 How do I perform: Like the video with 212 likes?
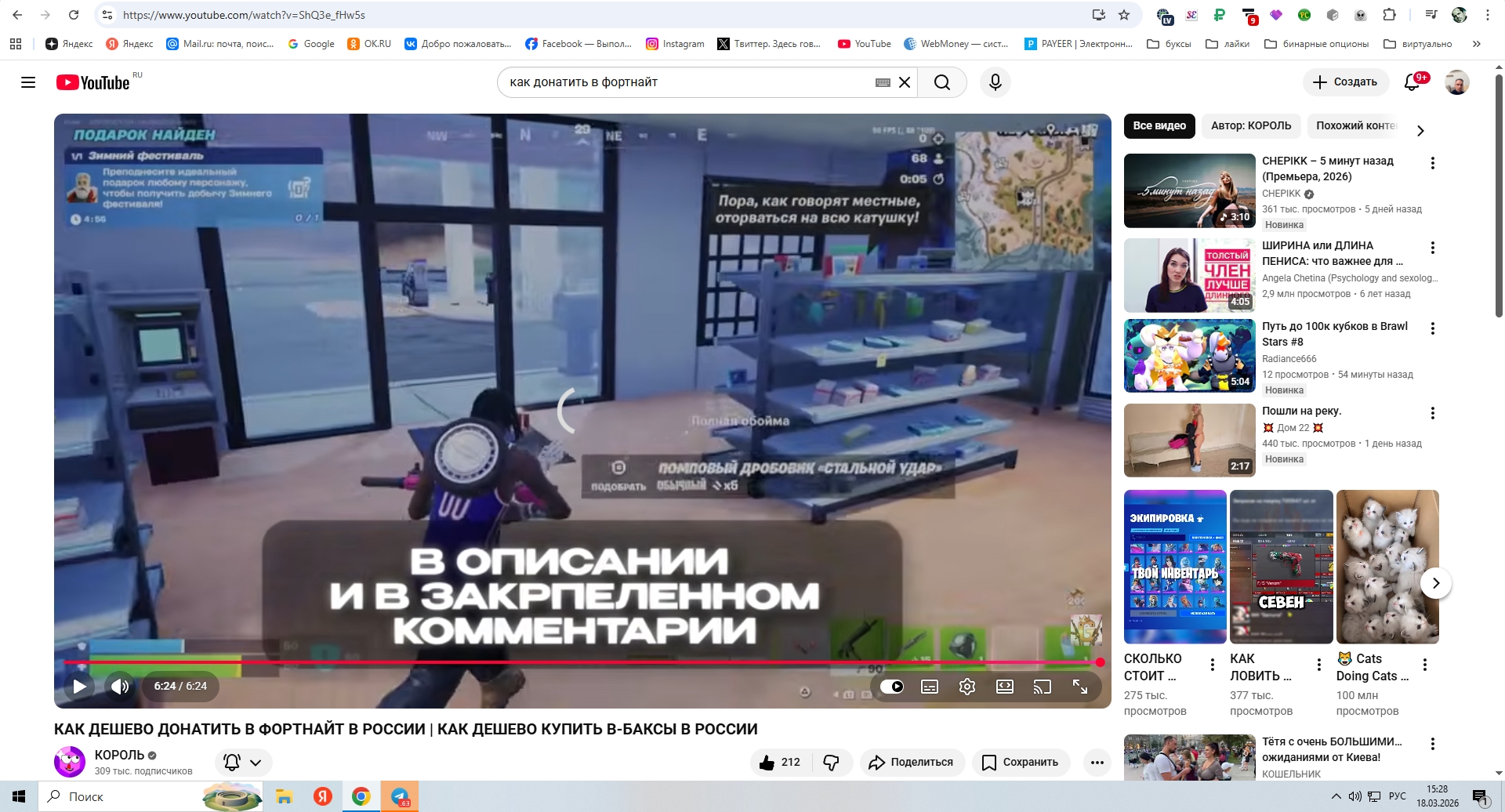(x=780, y=763)
